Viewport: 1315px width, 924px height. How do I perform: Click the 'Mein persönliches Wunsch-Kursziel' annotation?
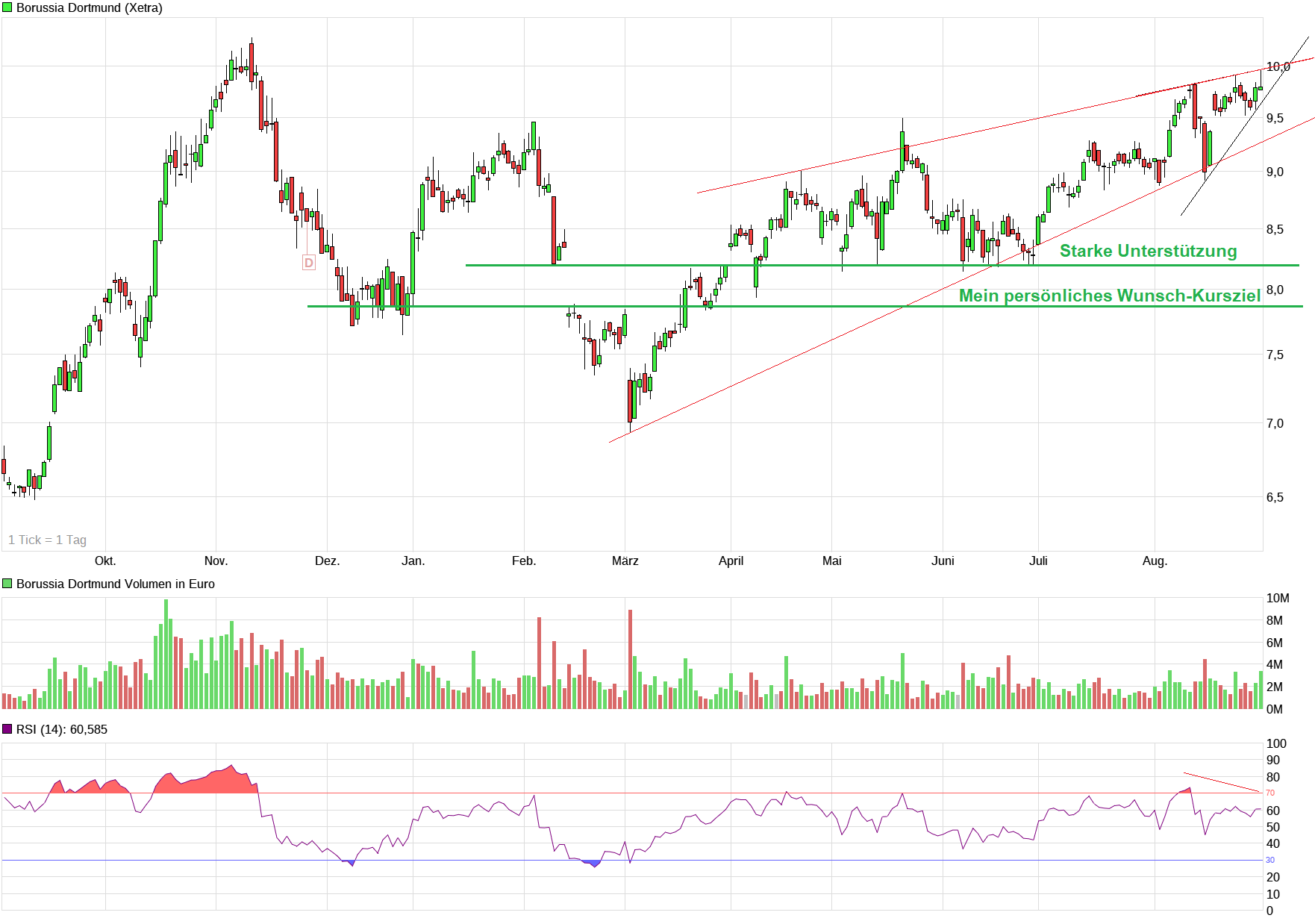[x=1110, y=296]
